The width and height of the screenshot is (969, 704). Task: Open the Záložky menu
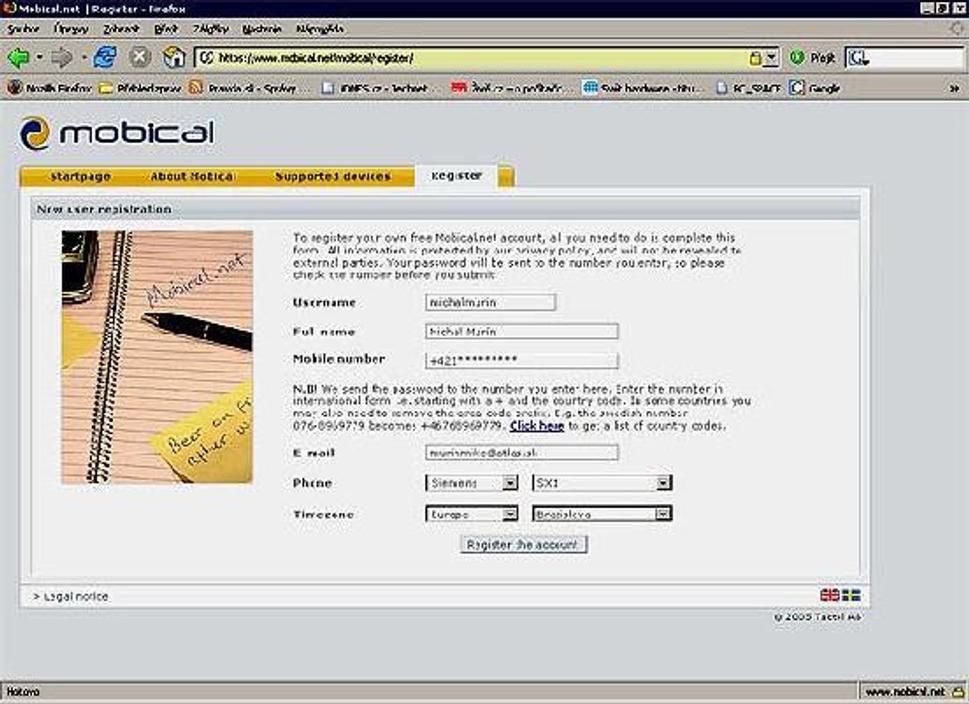pyautogui.click(x=210, y=29)
